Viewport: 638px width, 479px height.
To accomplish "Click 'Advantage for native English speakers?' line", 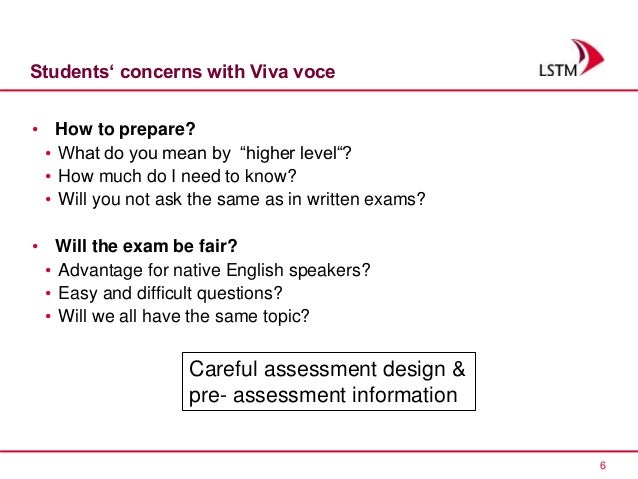I will pyautogui.click(x=214, y=270).
